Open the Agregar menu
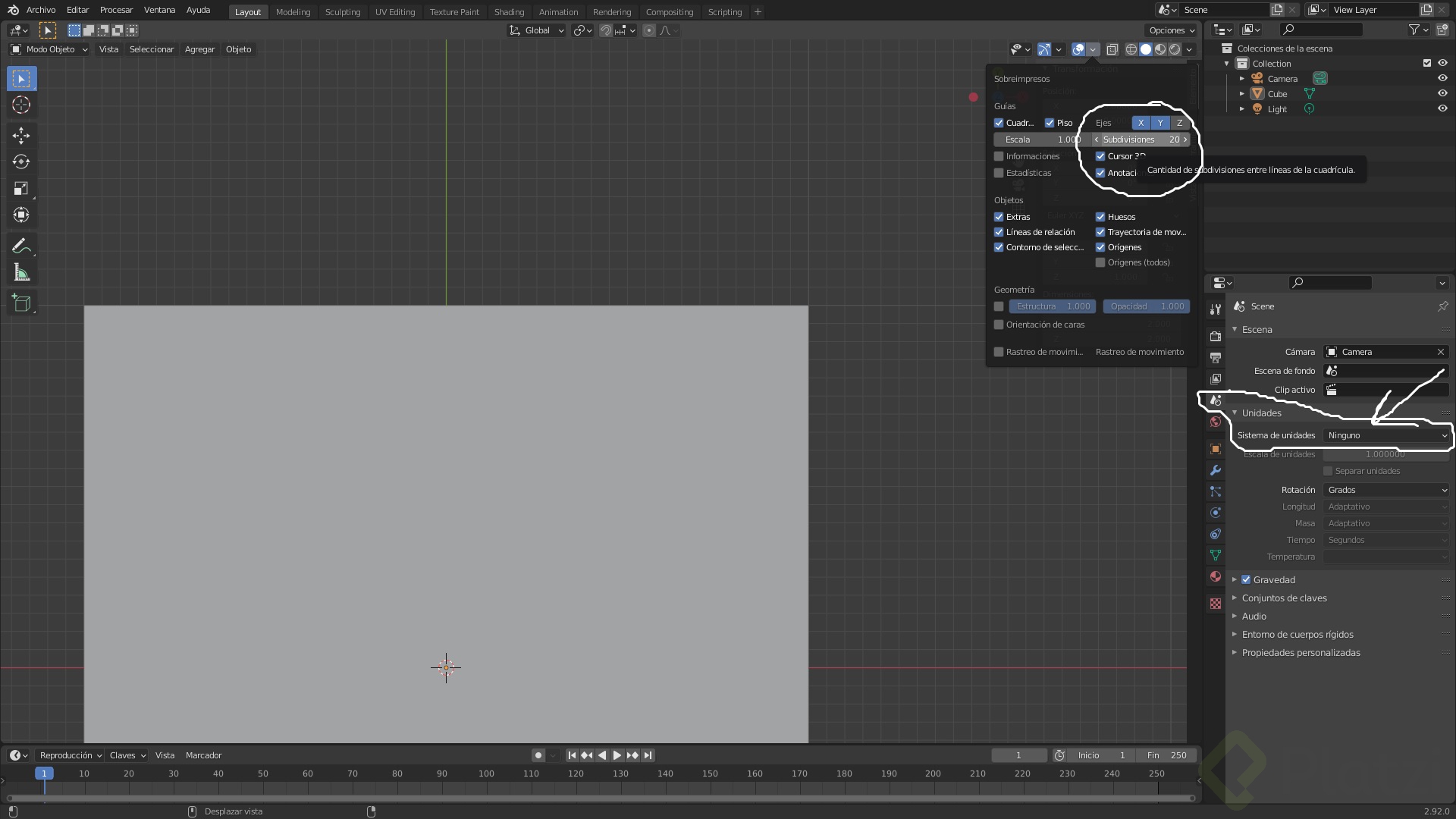1456x819 pixels. tap(199, 49)
